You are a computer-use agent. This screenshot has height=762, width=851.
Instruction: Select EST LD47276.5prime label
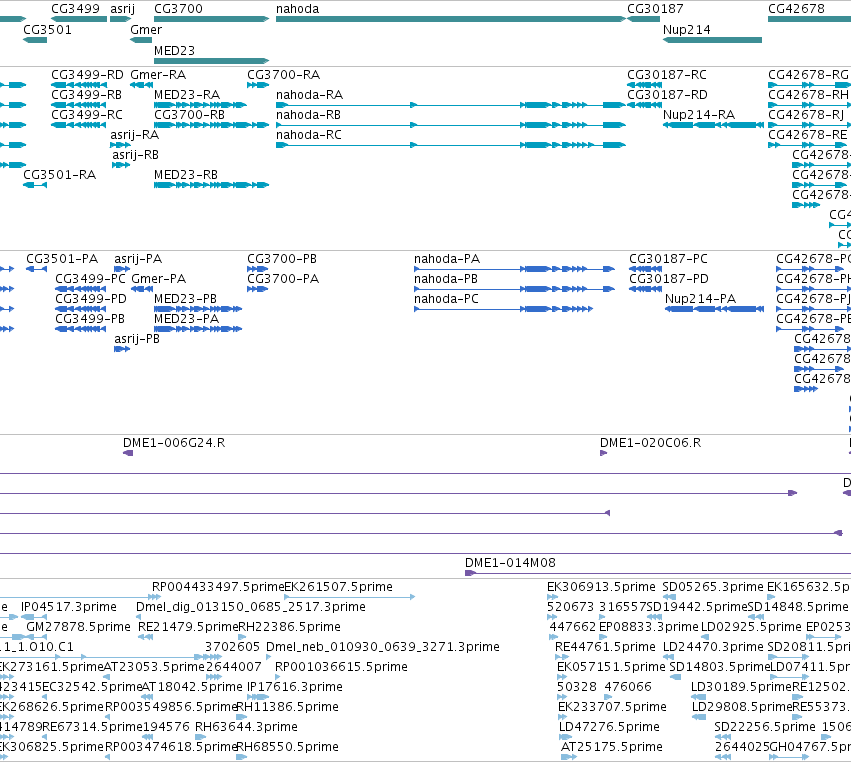609,726
